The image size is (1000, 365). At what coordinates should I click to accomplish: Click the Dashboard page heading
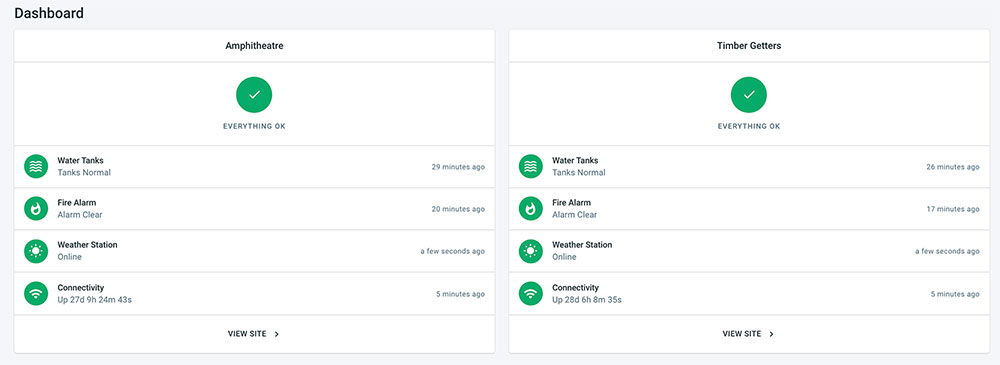point(49,13)
